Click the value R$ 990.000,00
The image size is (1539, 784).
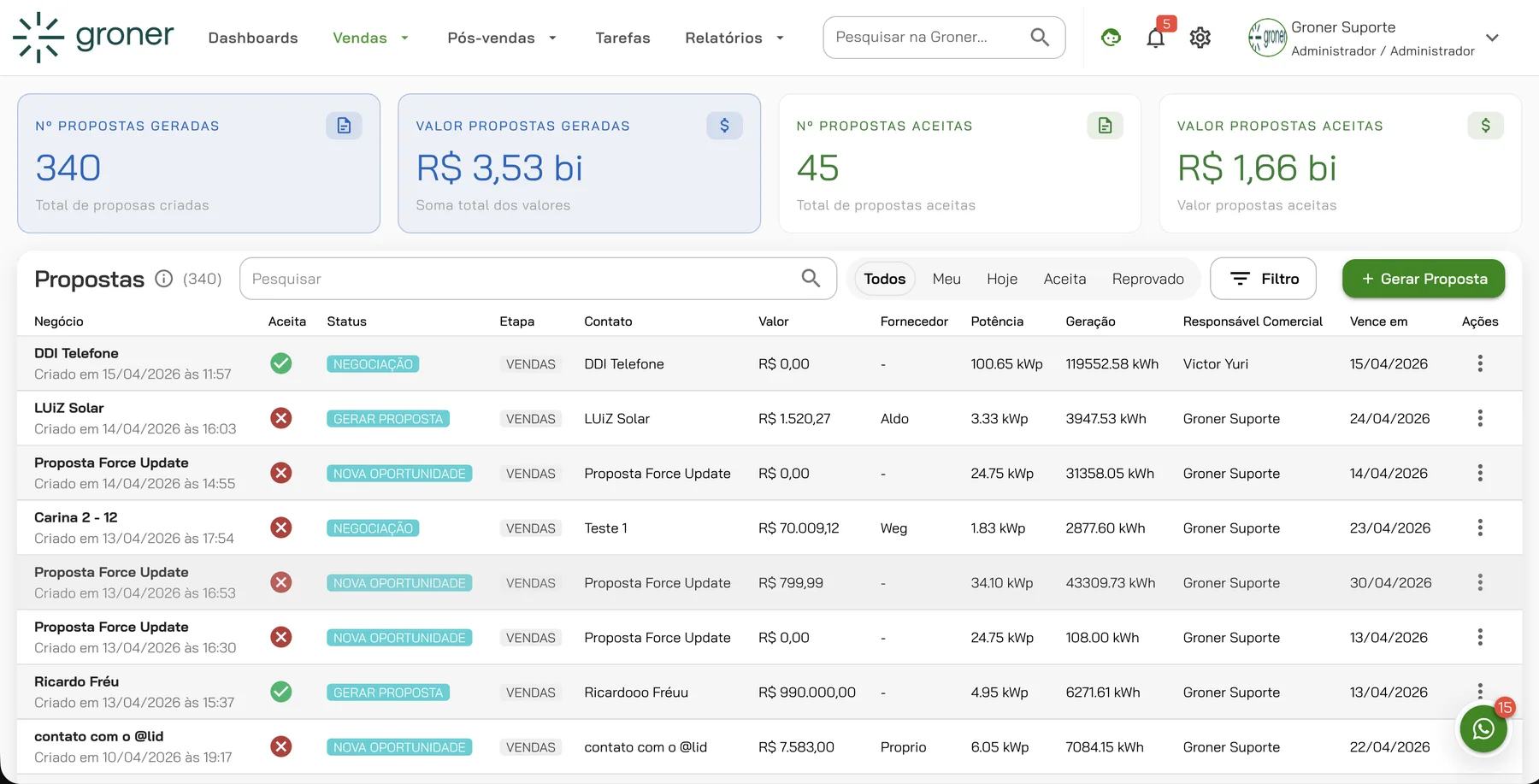pos(807,693)
